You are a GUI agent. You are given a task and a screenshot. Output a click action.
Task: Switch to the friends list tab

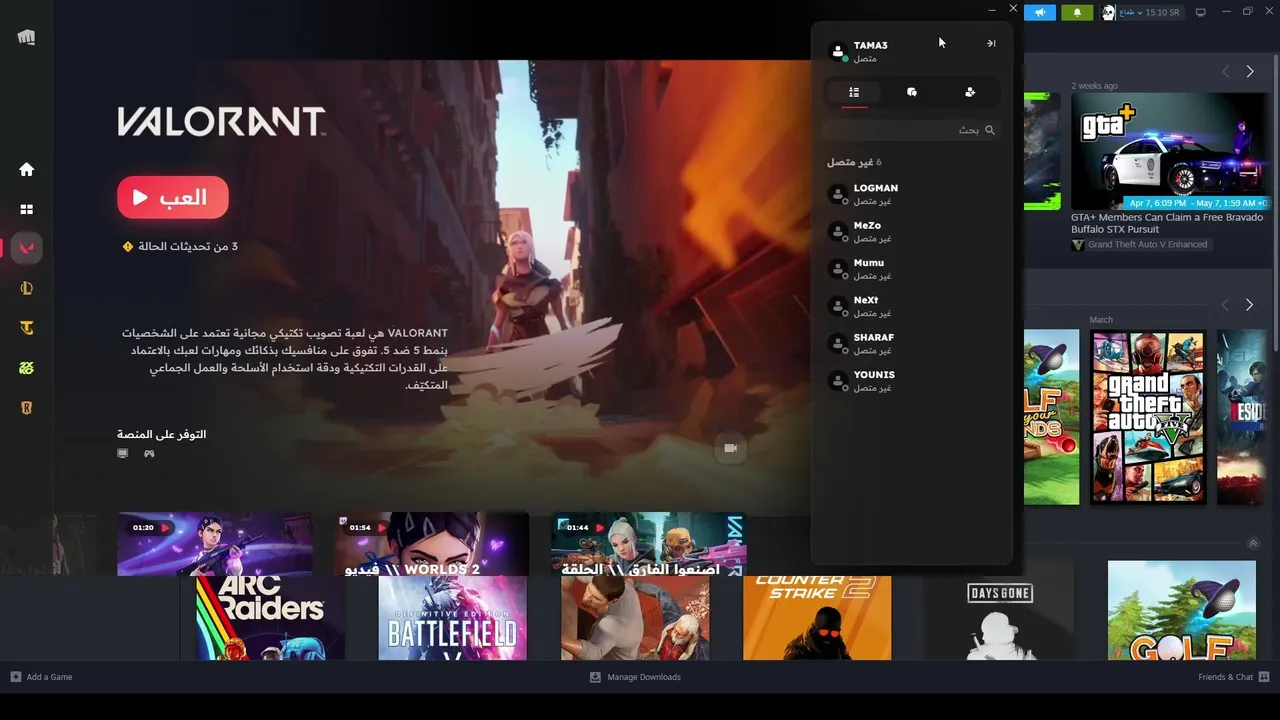coord(854,92)
